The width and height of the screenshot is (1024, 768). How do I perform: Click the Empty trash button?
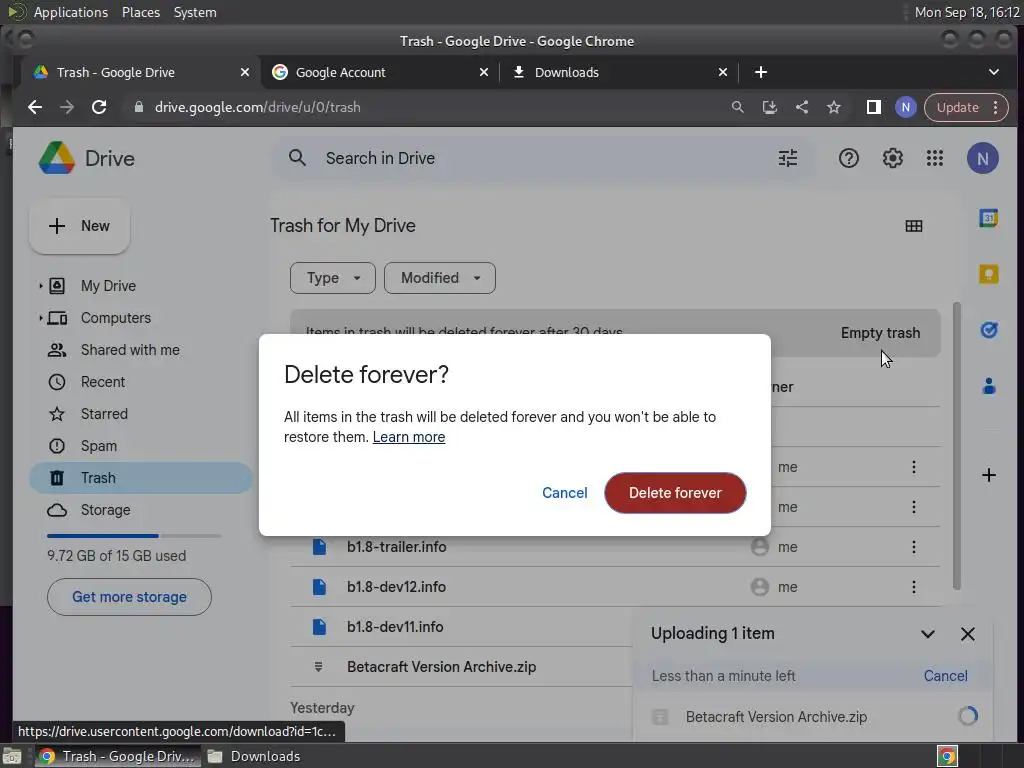880,333
